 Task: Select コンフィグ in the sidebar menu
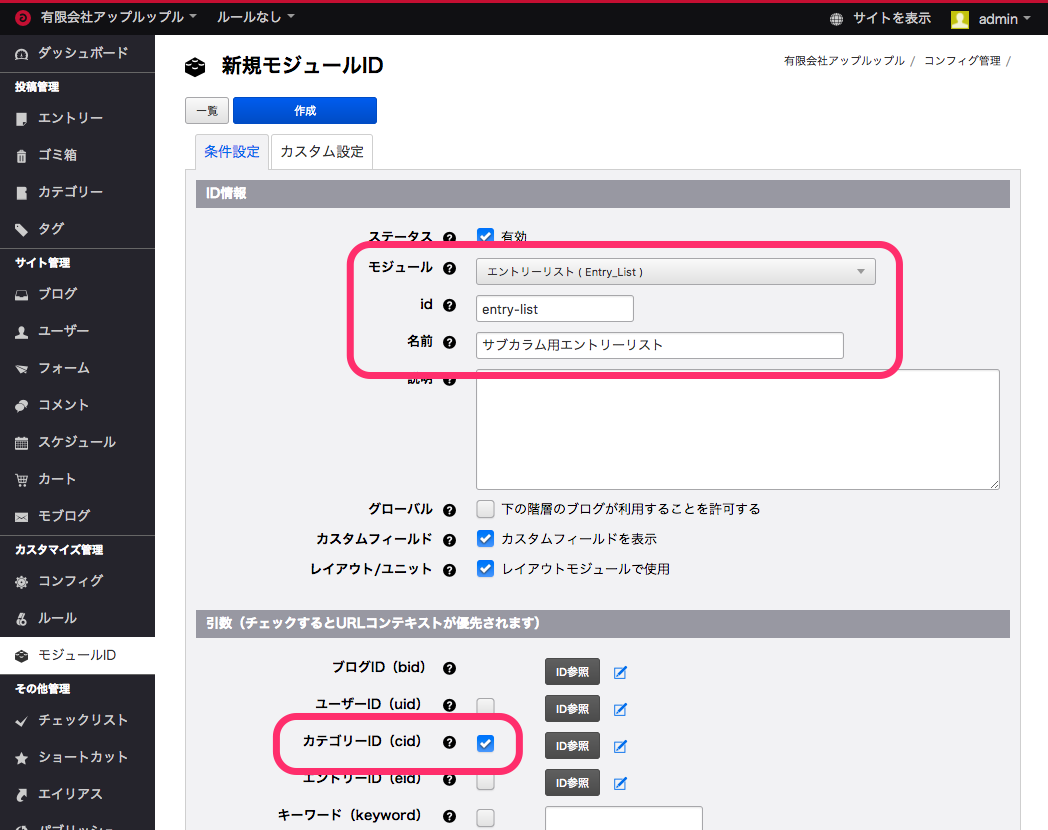coord(70,581)
